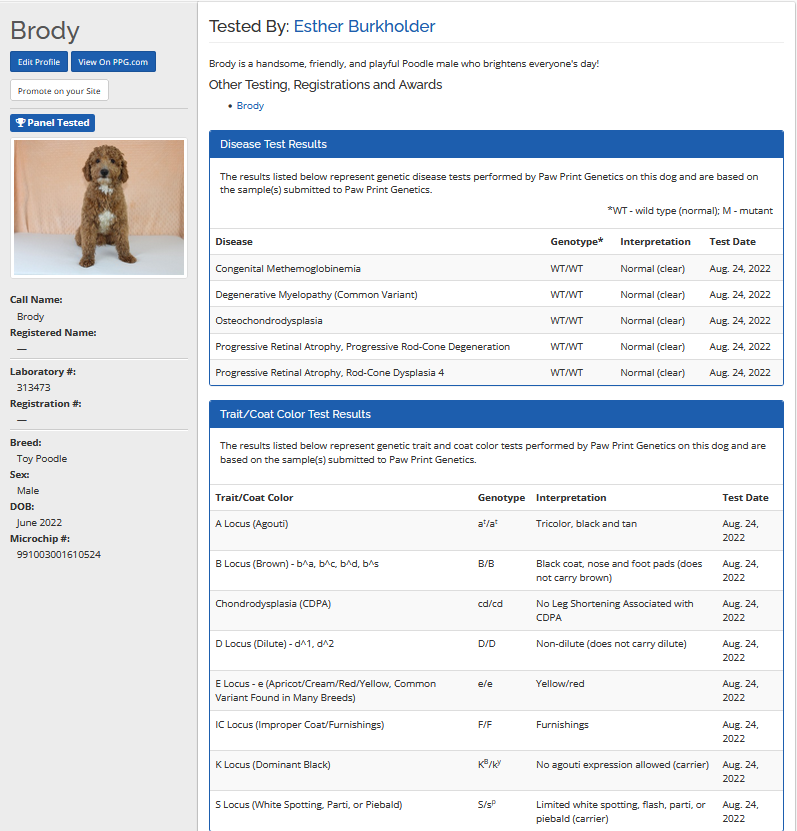
Task: Open Brody's dog photo thumbnail
Action: click(99, 207)
